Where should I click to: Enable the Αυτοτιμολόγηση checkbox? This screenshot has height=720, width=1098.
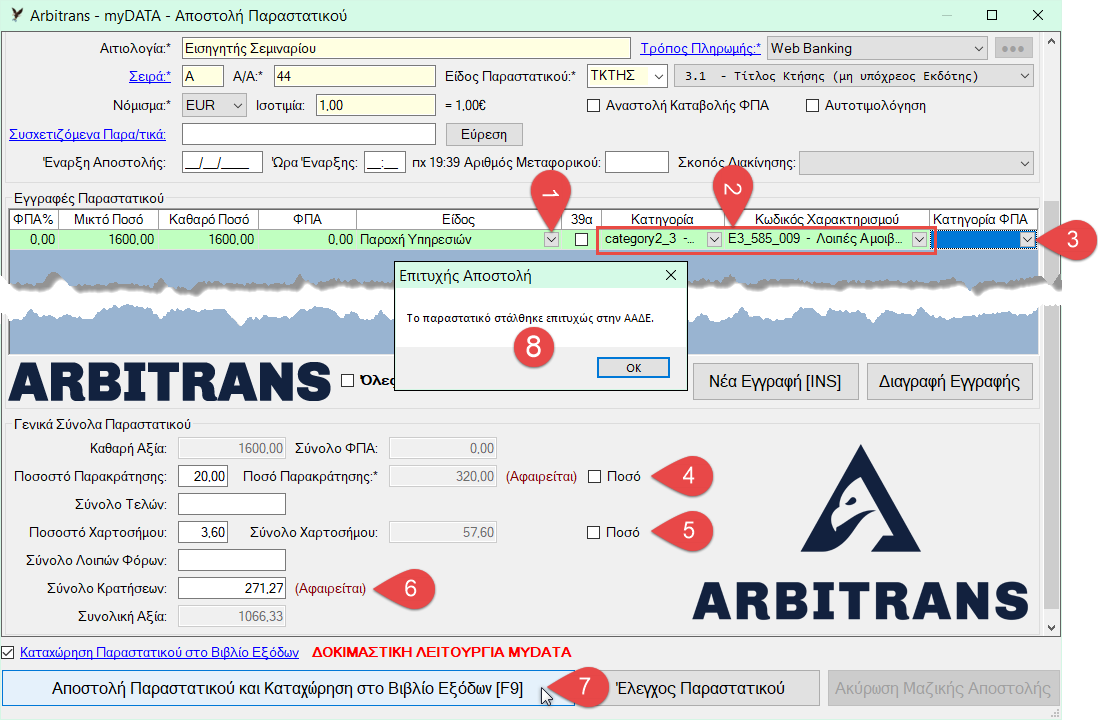(x=812, y=106)
